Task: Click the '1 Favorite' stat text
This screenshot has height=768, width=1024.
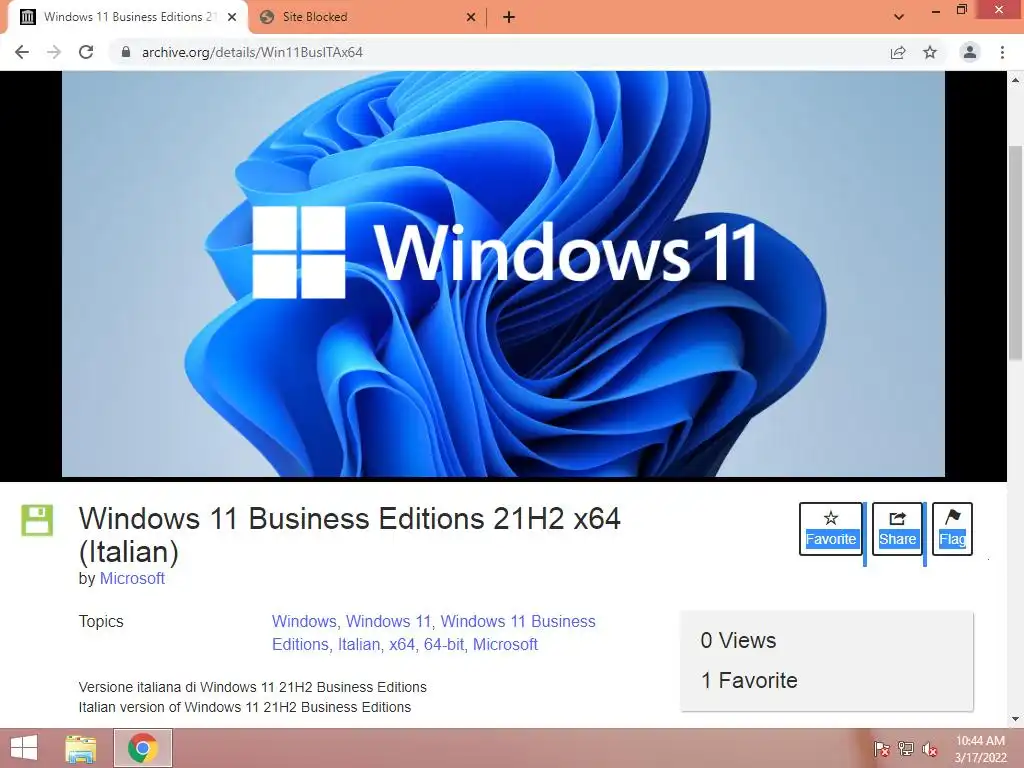Action: tap(749, 680)
